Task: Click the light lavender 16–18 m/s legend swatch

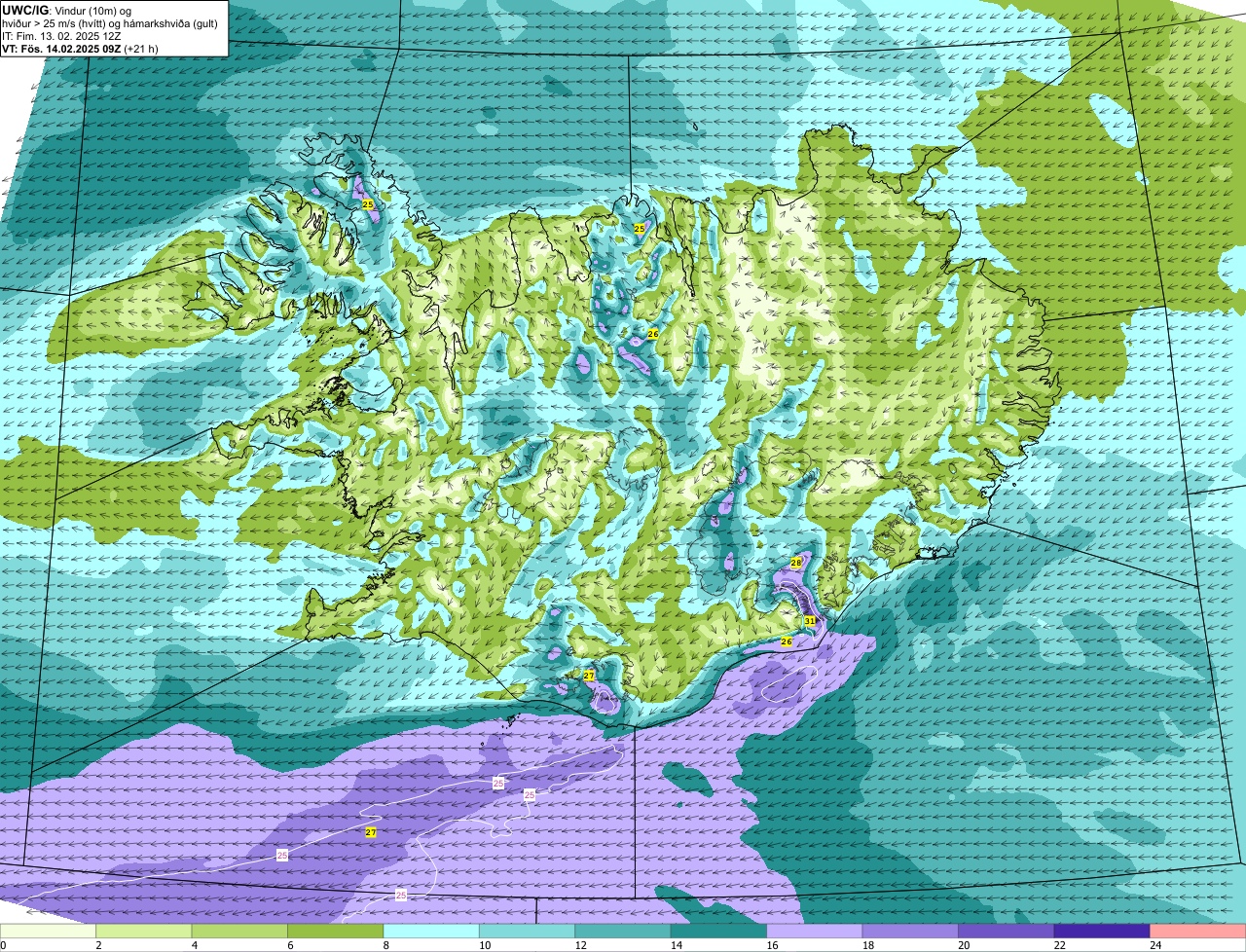Action: [815, 932]
